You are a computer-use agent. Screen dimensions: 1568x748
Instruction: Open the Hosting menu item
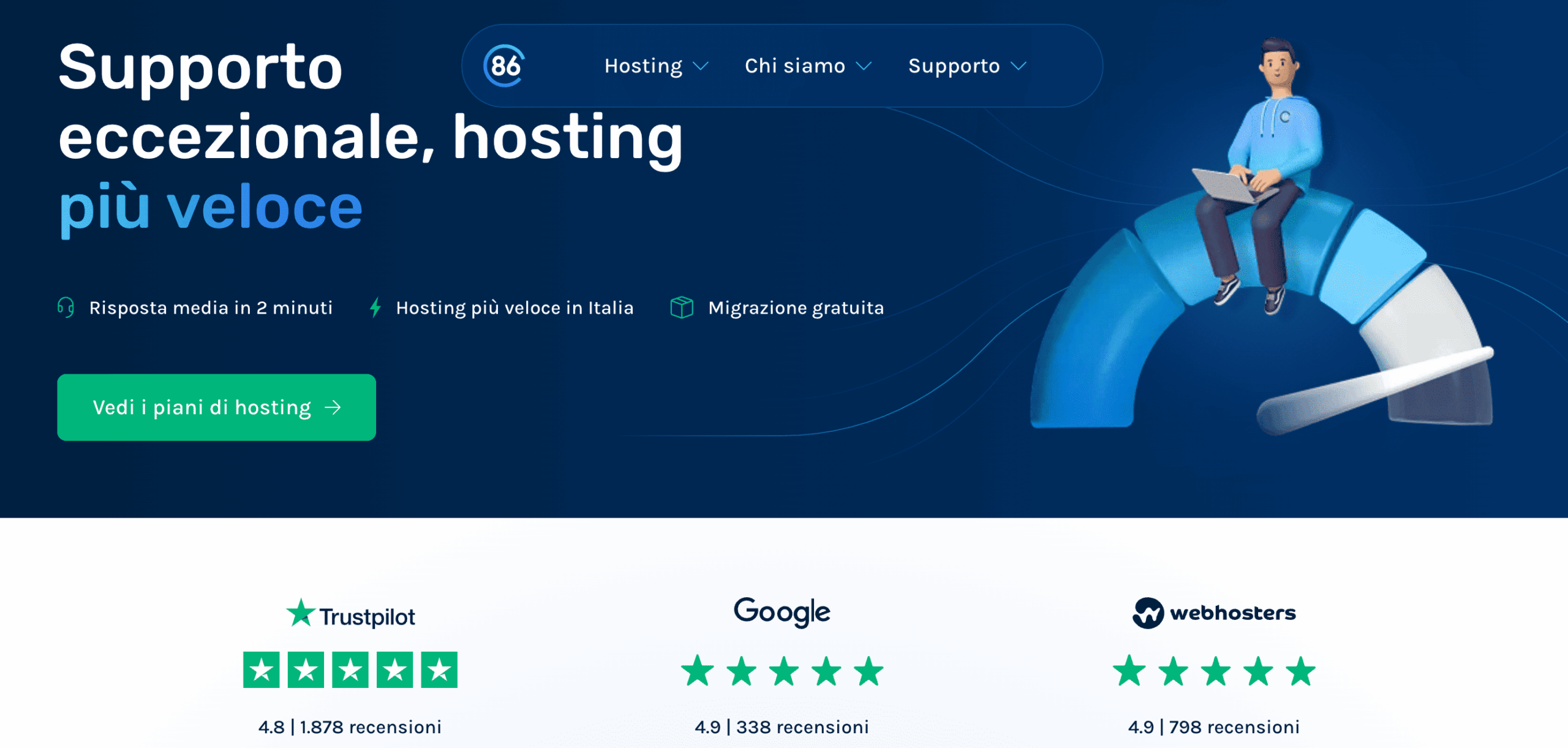(643, 66)
